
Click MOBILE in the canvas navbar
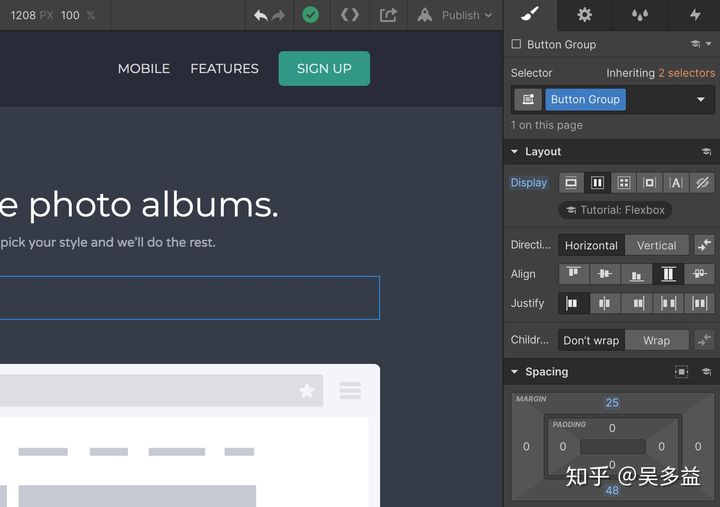144,68
